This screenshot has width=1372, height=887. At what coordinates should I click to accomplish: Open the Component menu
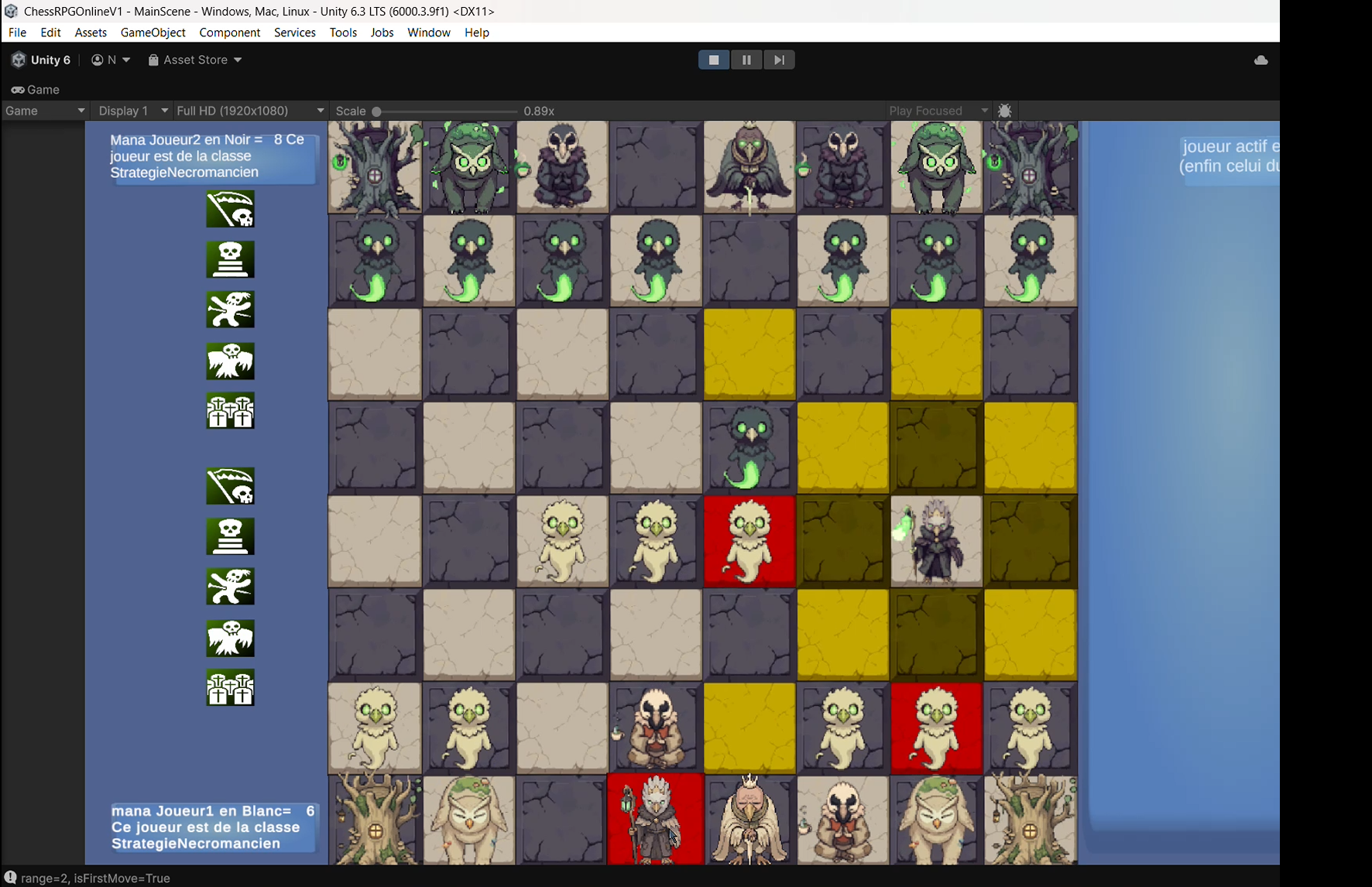point(230,33)
